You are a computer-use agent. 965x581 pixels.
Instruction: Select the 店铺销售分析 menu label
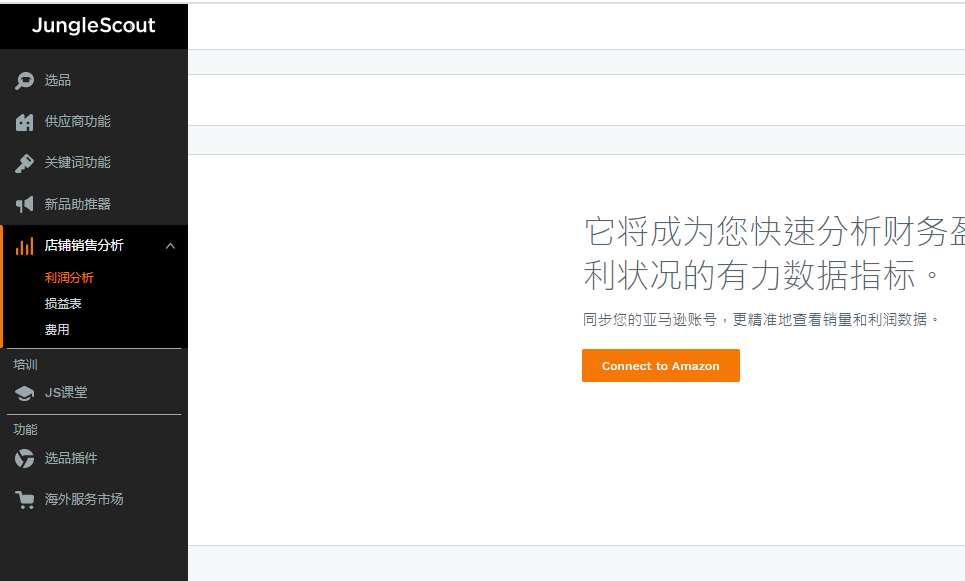pyautogui.click(x=84, y=245)
